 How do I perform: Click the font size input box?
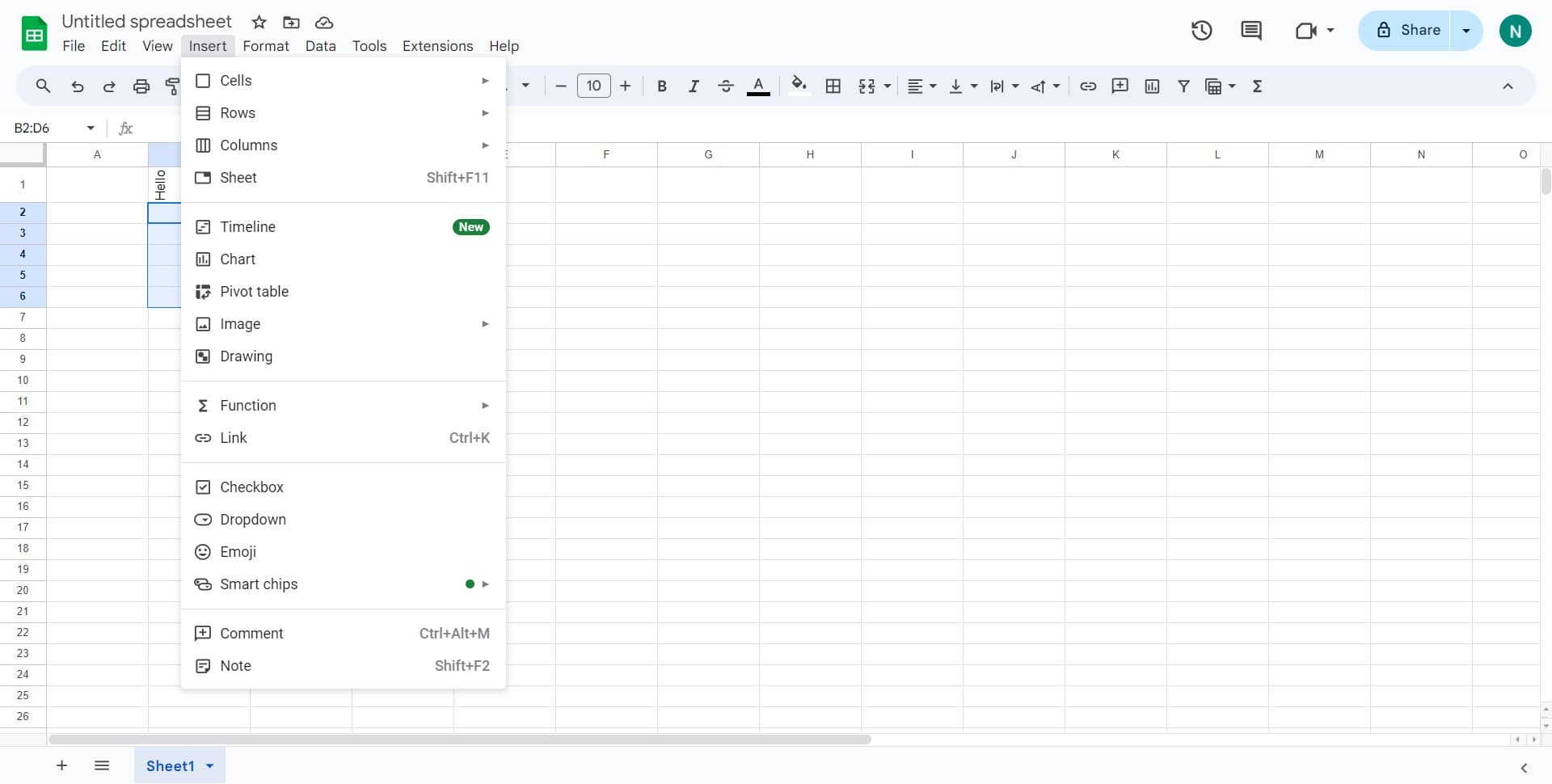point(593,86)
